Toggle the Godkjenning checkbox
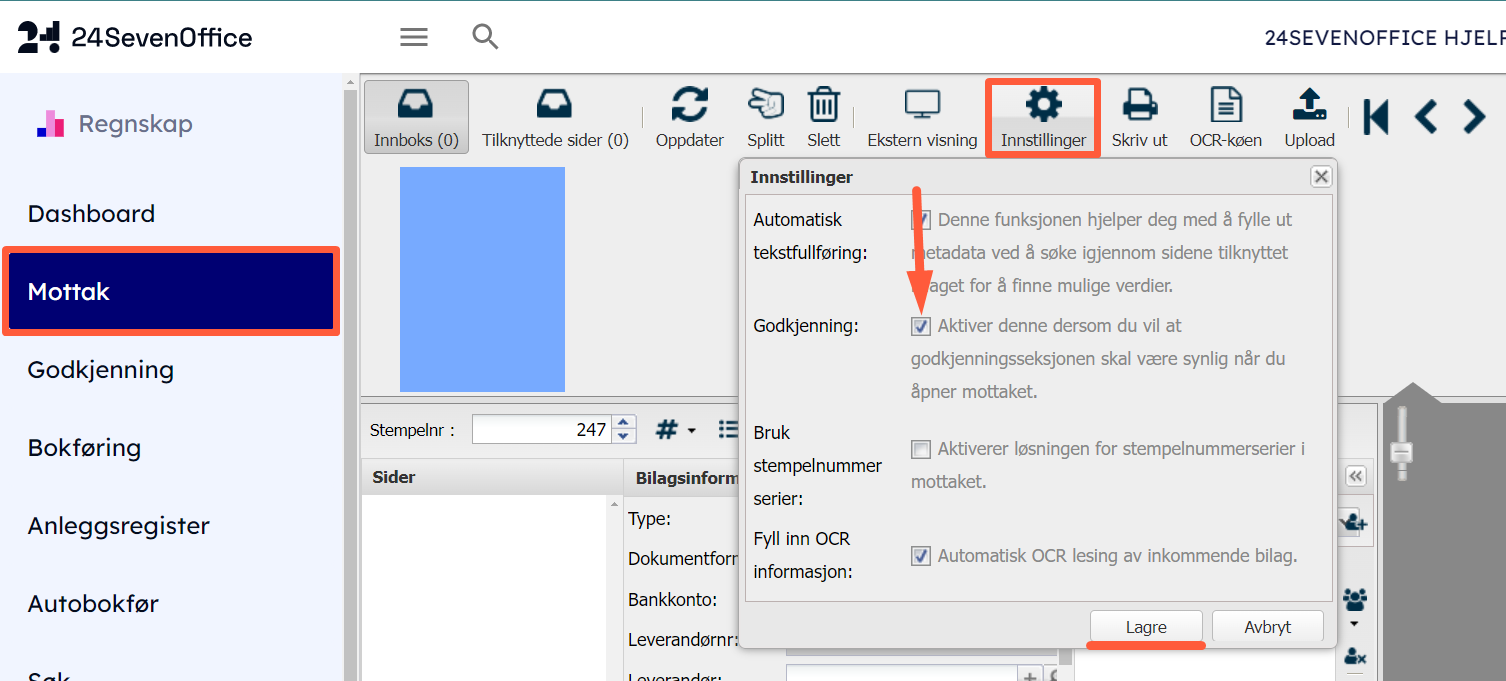Screen dimensions: 1506x681 click(921, 326)
